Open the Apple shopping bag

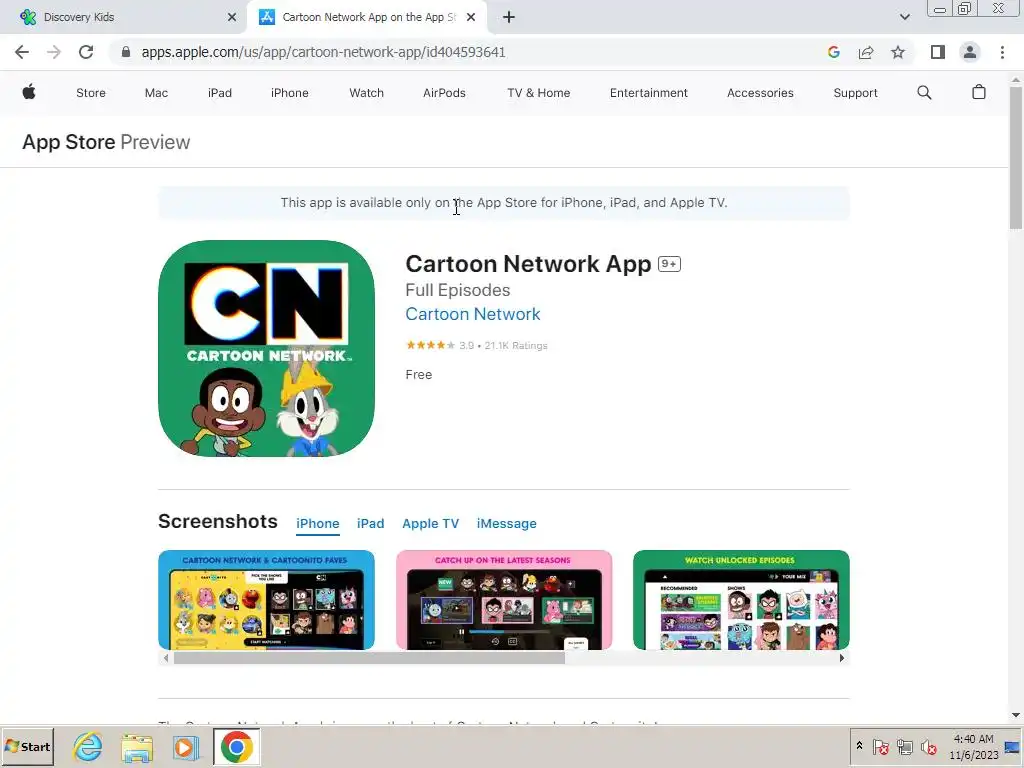[978, 92]
